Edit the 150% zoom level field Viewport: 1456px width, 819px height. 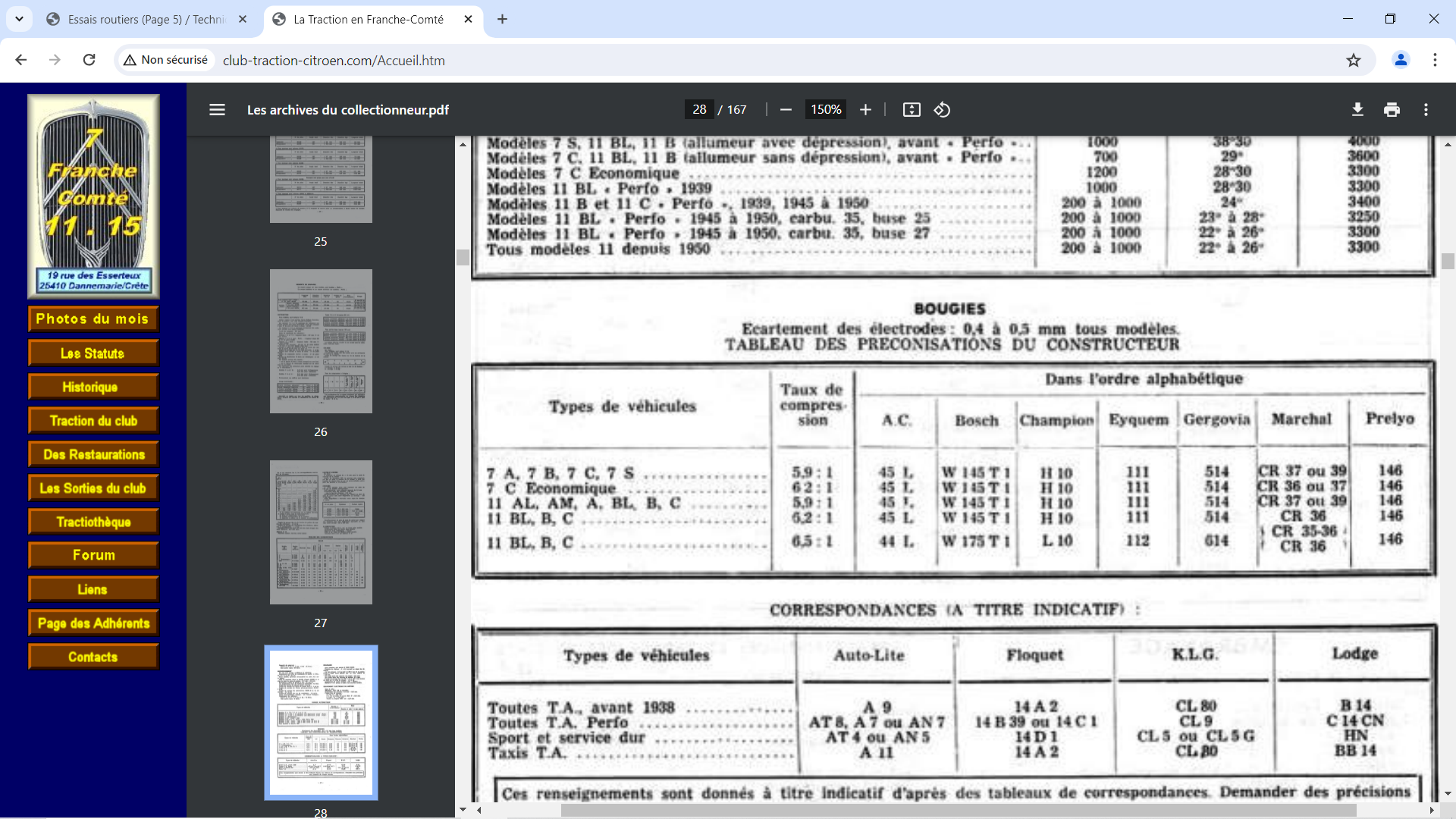[x=826, y=110]
